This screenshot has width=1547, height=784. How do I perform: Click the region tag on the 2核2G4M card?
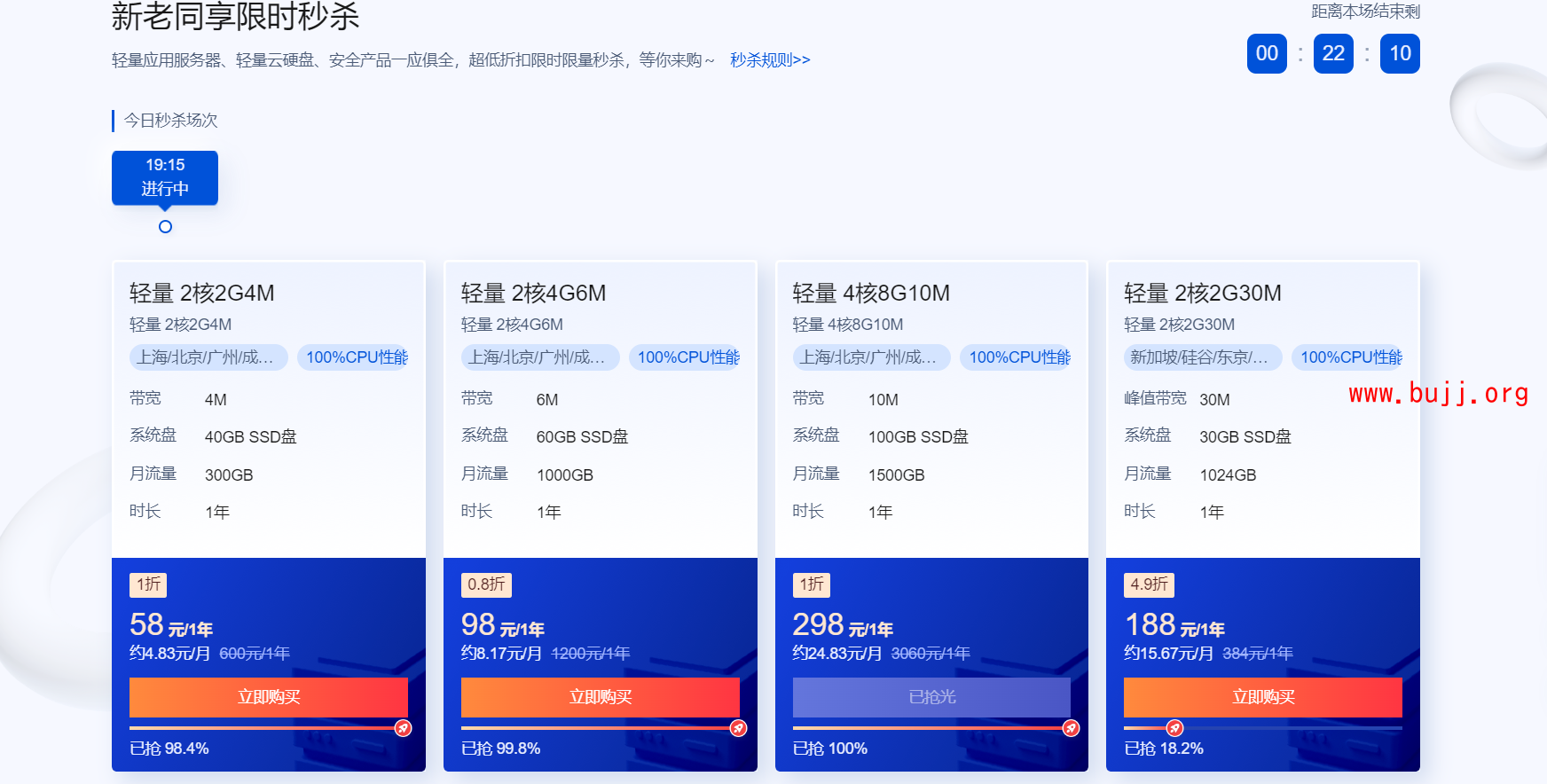pyautogui.click(x=208, y=357)
